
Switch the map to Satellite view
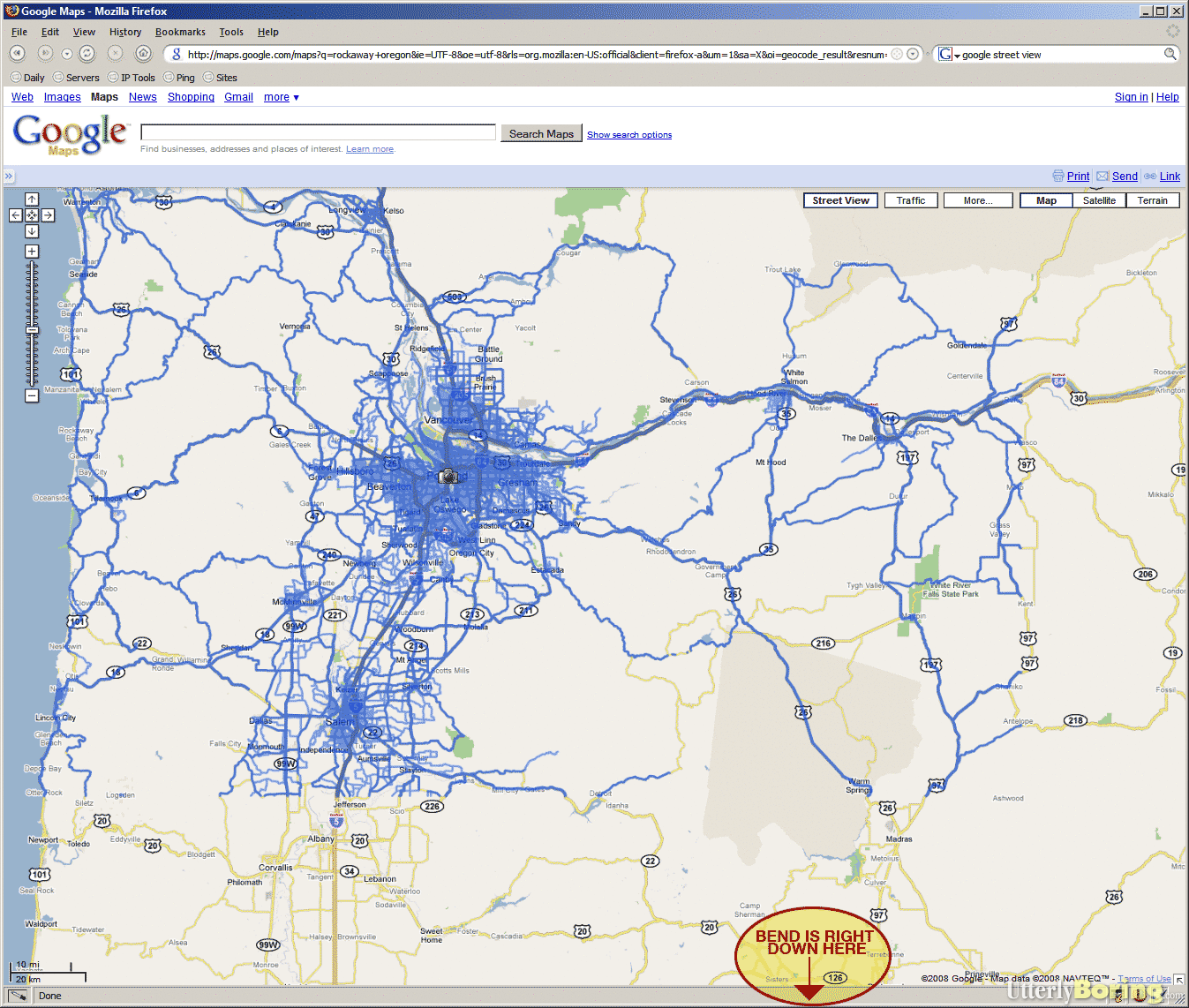click(x=1099, y=200)
